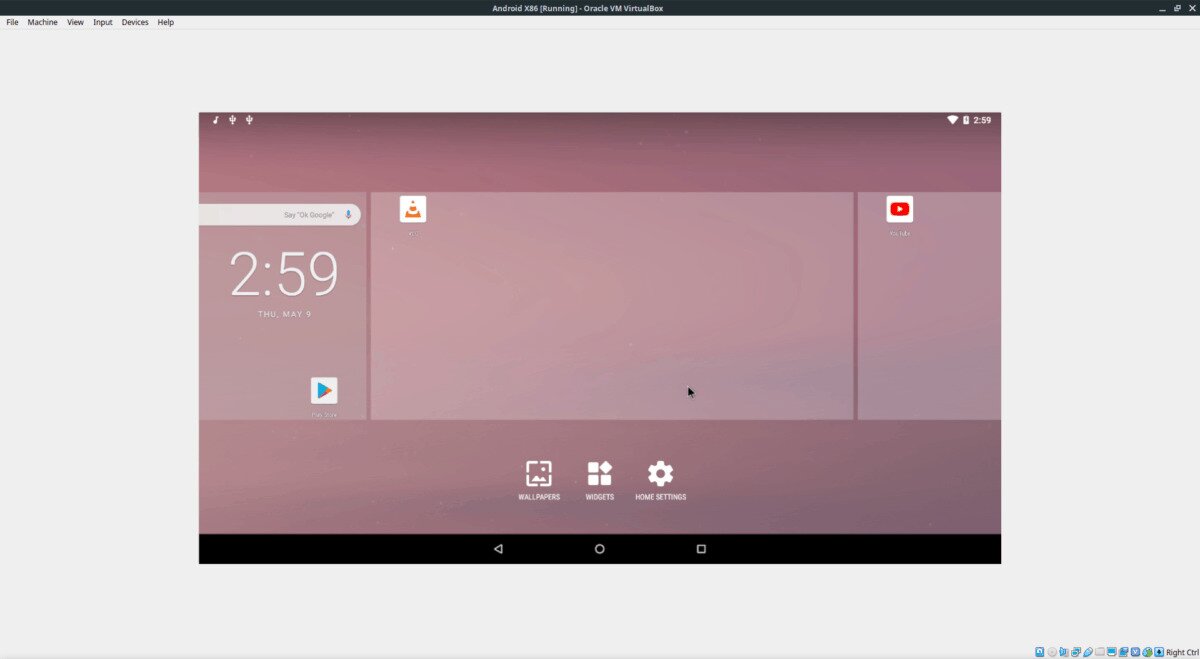Open the Help menu
1200x659 pixels.
166,22
